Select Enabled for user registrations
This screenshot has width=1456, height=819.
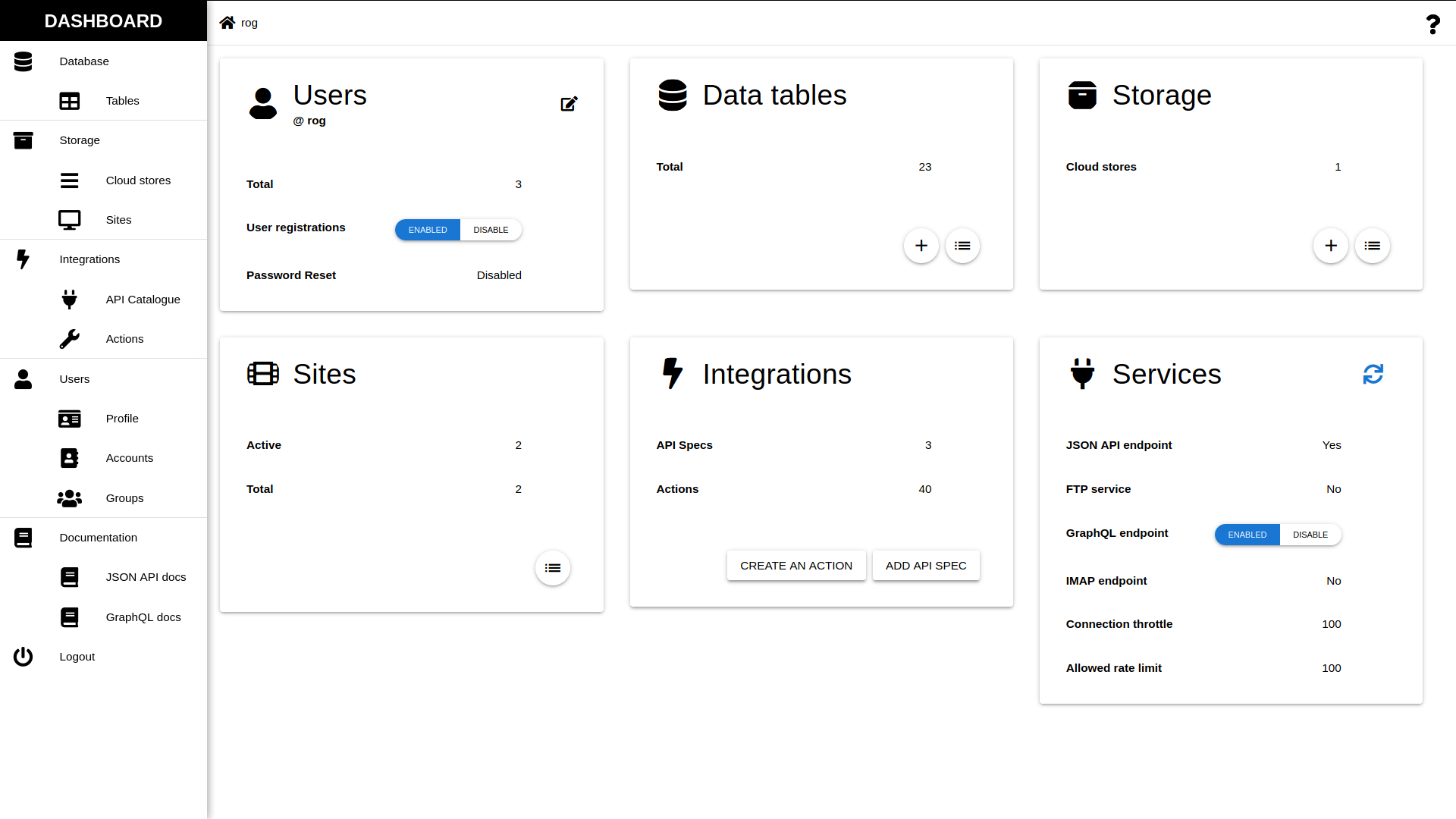pos(428,230)
